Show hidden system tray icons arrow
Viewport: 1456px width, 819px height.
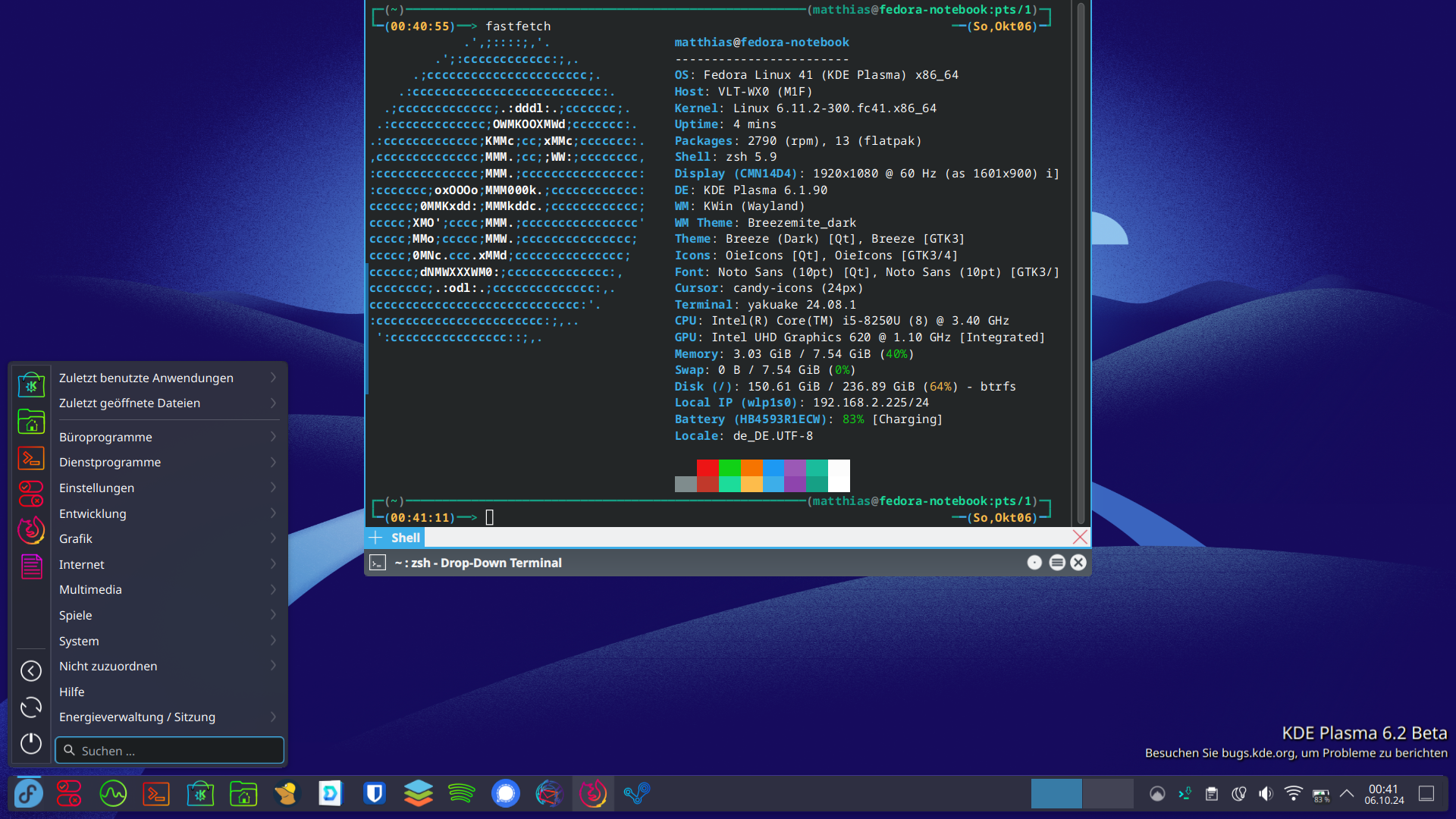tap(1347, 794)
